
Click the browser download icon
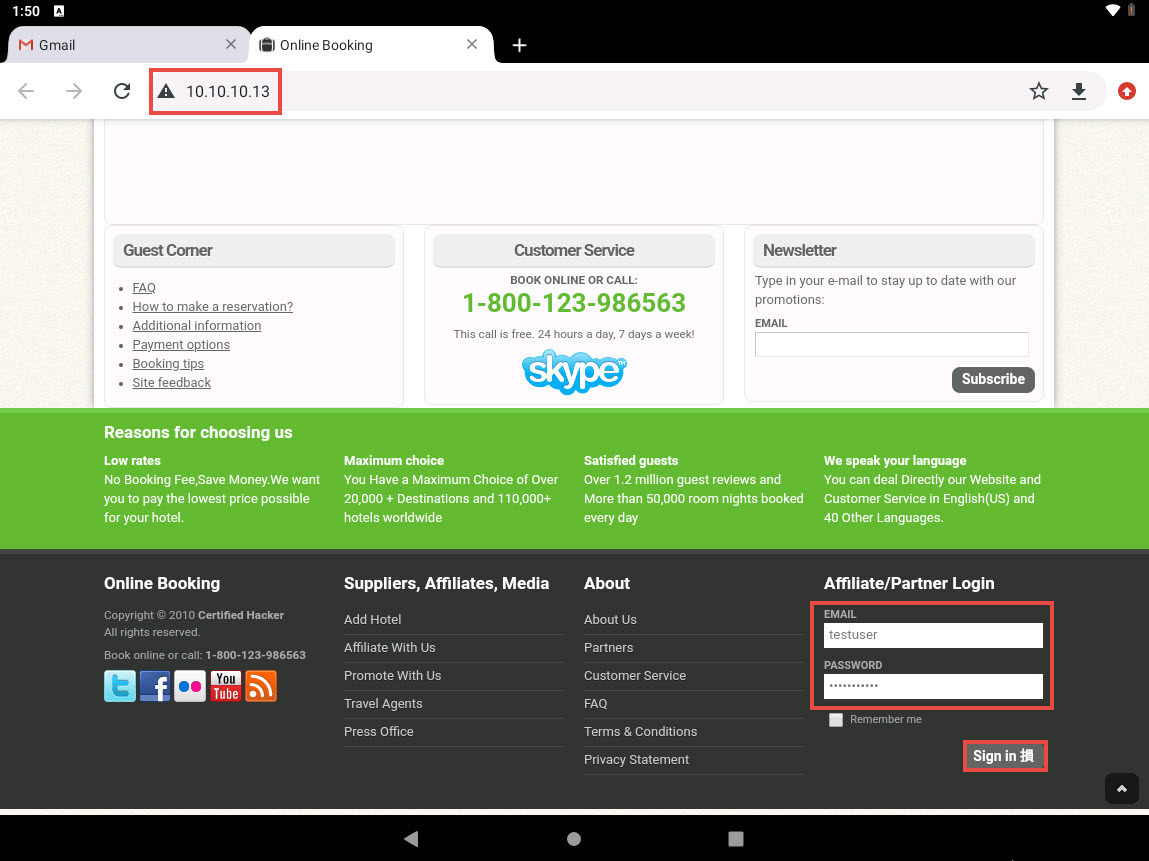pos(1078,92)
